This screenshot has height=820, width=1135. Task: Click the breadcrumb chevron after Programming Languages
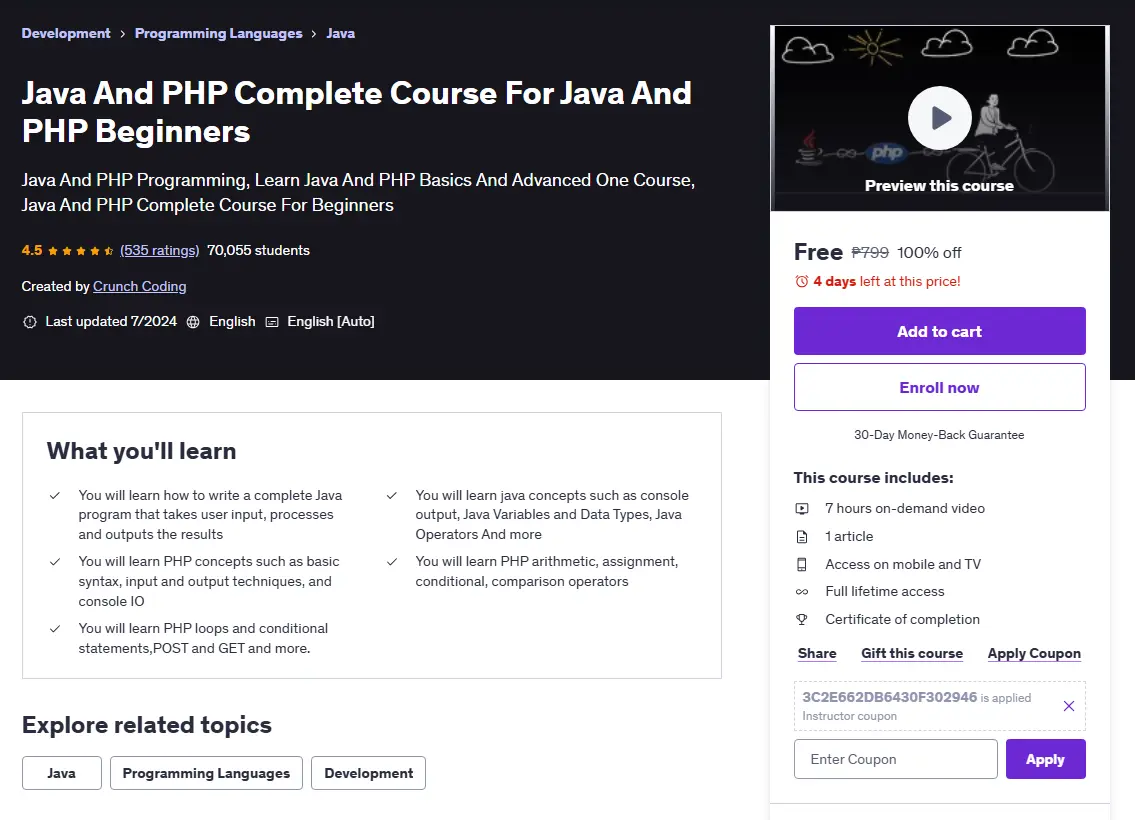tap(314, 34)
